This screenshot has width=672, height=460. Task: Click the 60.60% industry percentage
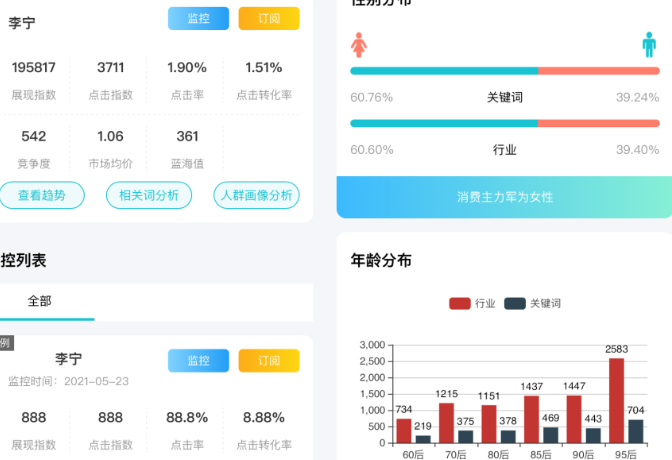click(x=372, y=150)
